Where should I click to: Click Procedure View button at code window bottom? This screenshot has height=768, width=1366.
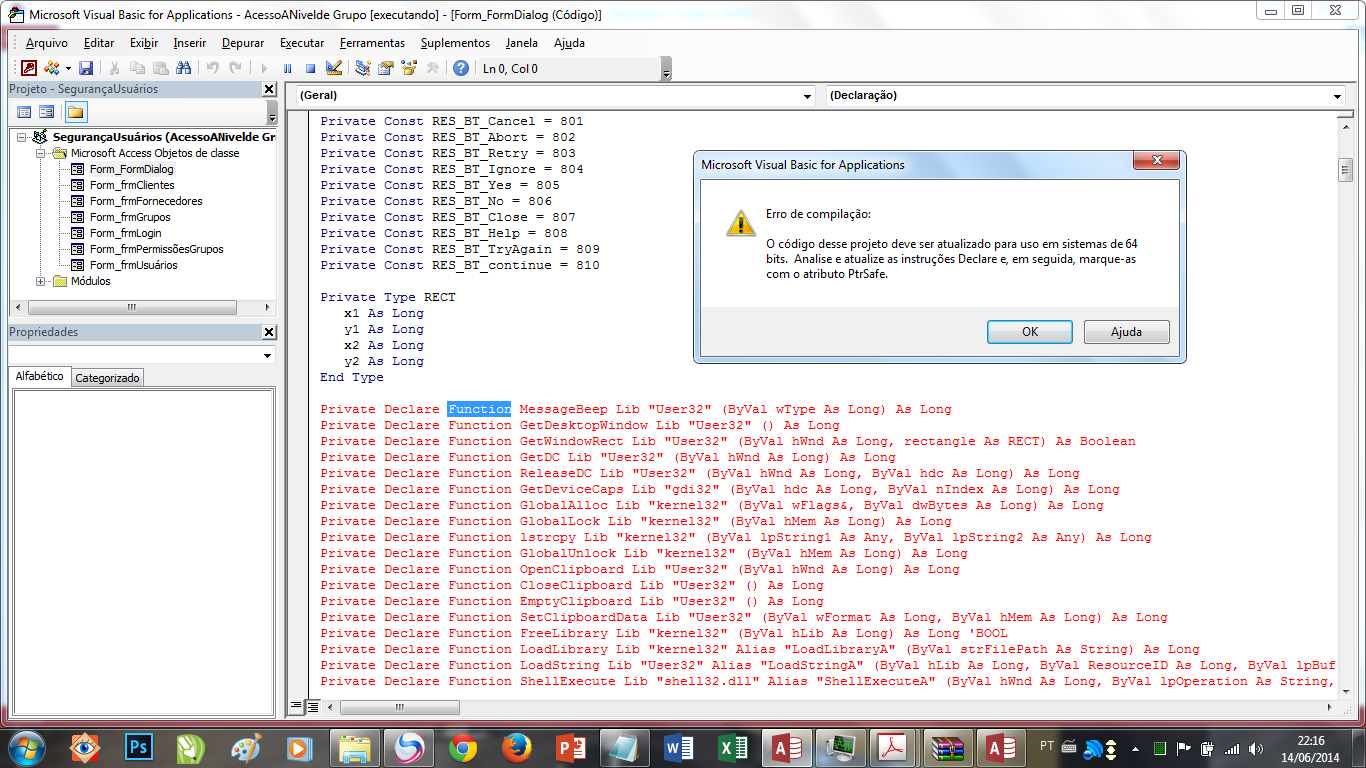(296, 706)
